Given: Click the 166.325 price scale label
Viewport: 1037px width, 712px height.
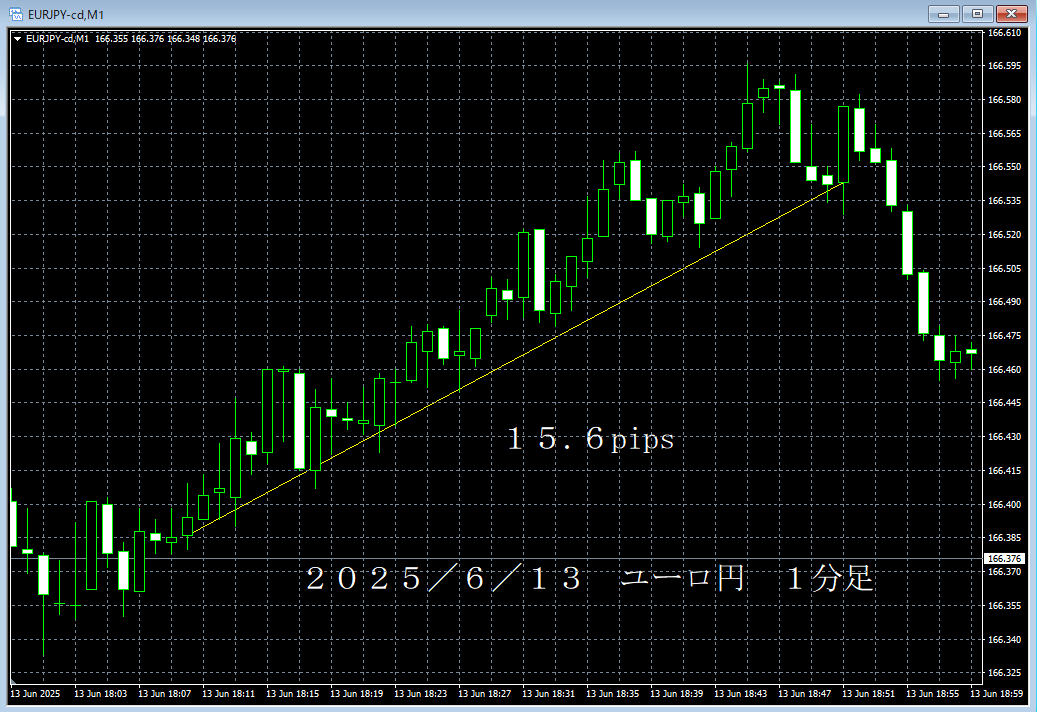Looking at the screenshot, I should [x=1004, y=673].
